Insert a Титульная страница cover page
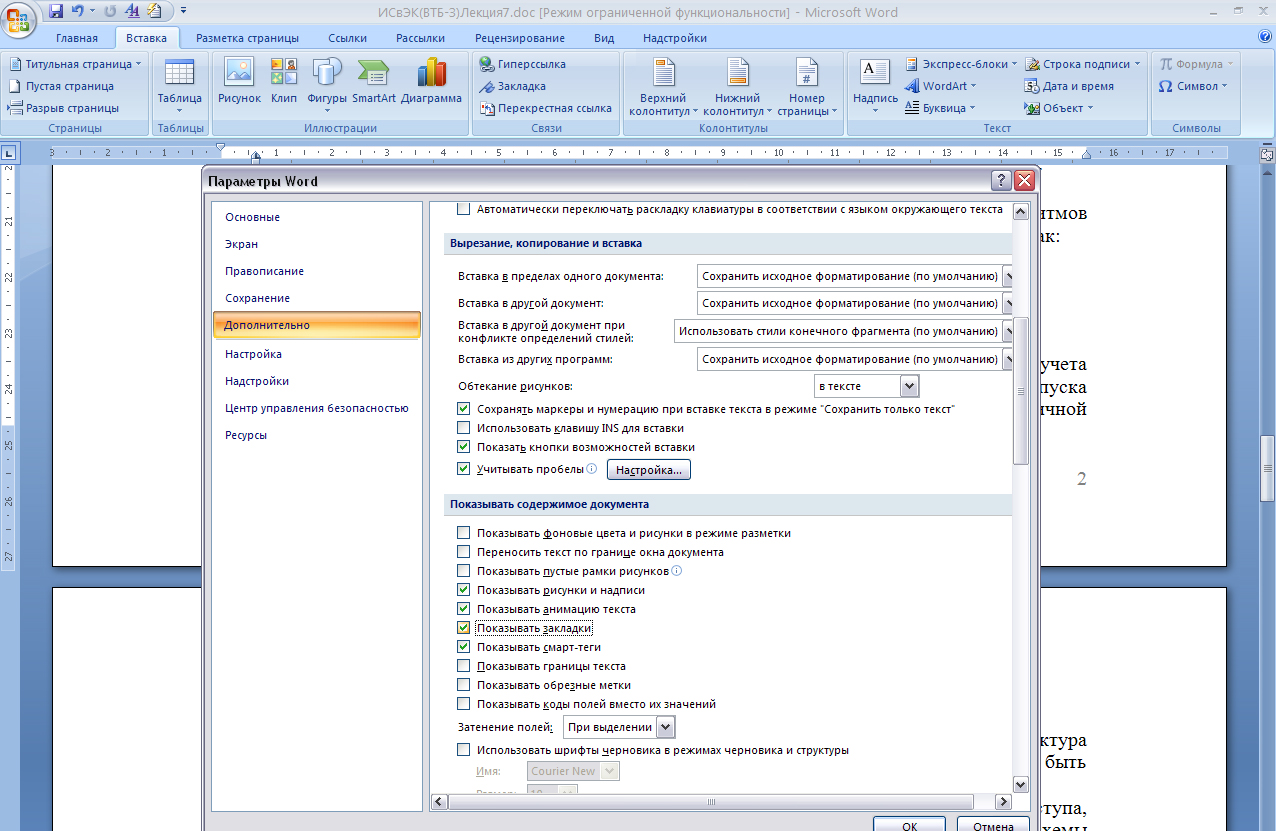1276x831 pixels. click(x=75, y=64)
